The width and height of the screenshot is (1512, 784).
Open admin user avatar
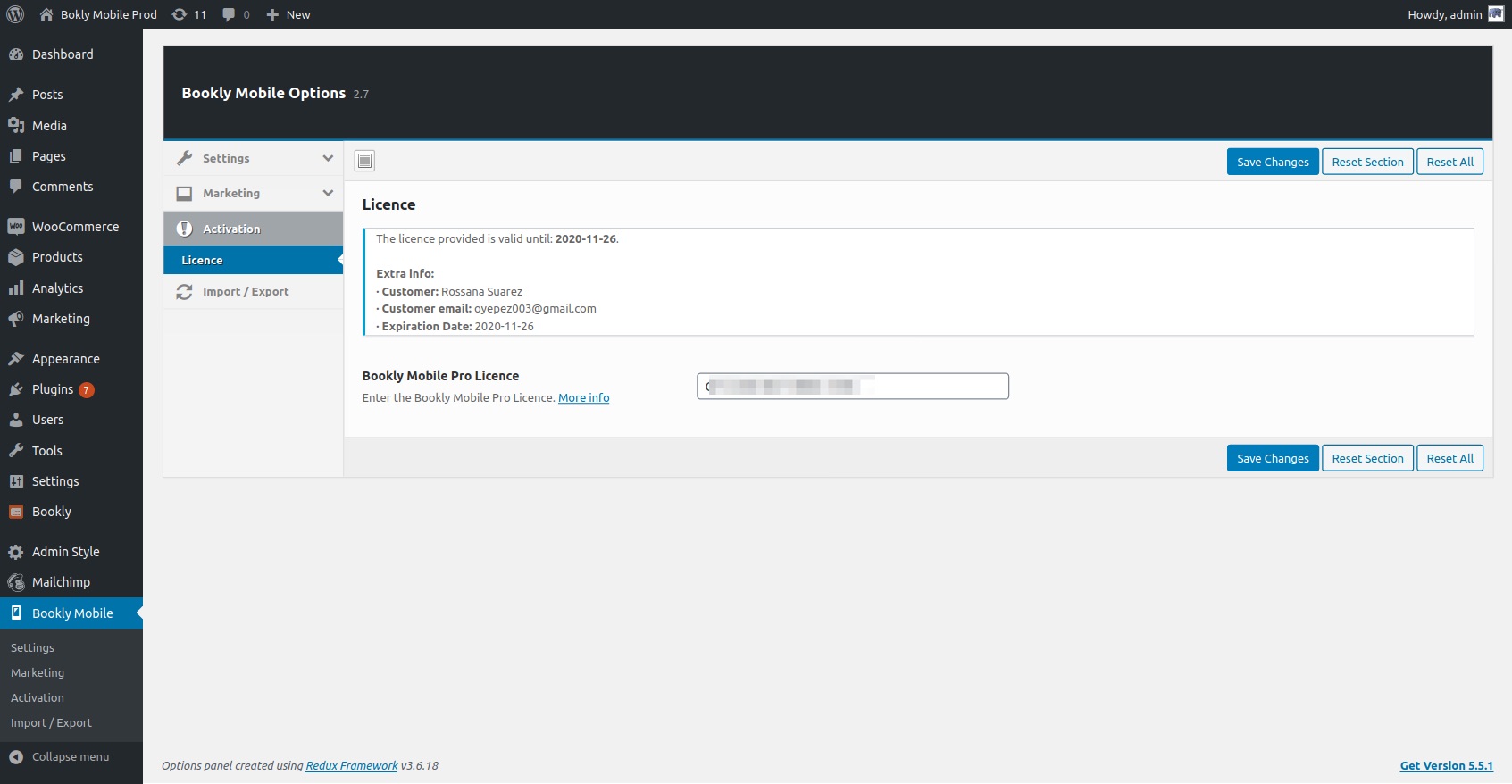click(x=1496, y=14)
